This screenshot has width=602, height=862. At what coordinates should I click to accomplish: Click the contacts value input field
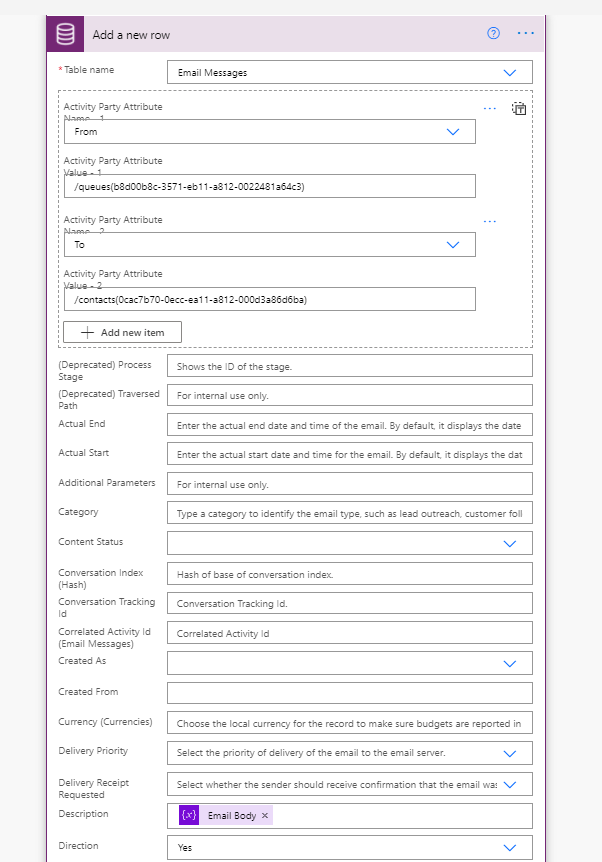(x=269, y=299)
